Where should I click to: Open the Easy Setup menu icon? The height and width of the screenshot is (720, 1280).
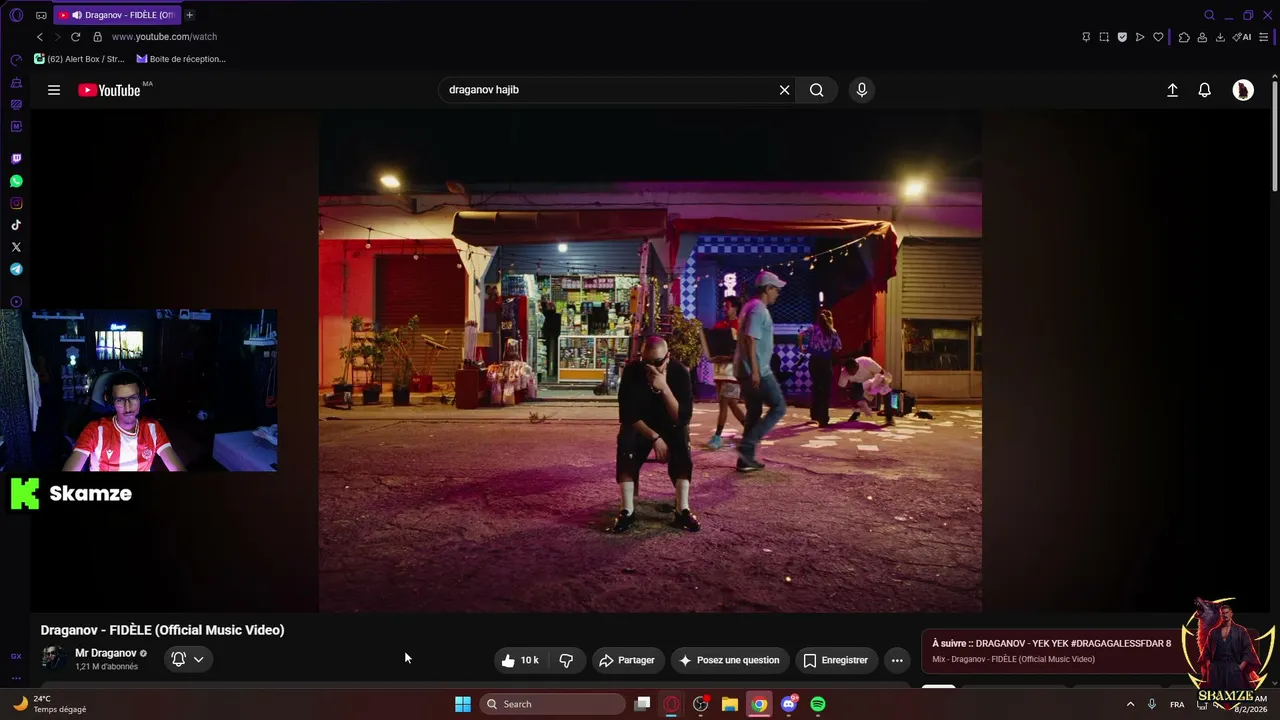(1263, 37)
